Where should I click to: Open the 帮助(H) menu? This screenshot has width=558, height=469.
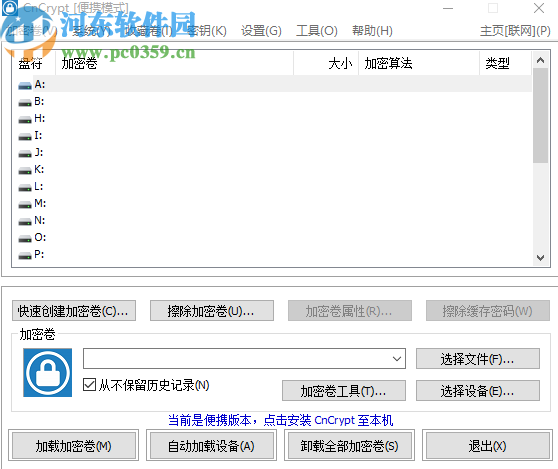(372, 31)
